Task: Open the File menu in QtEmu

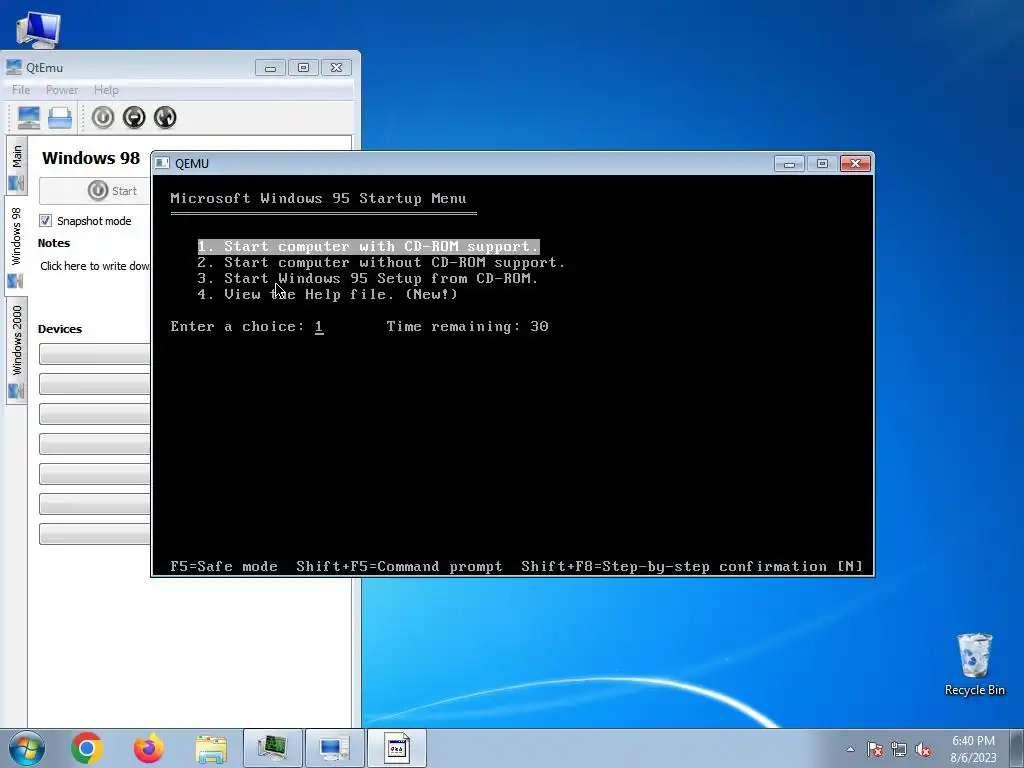Action: pyautogui.click(x=21, y=90)
